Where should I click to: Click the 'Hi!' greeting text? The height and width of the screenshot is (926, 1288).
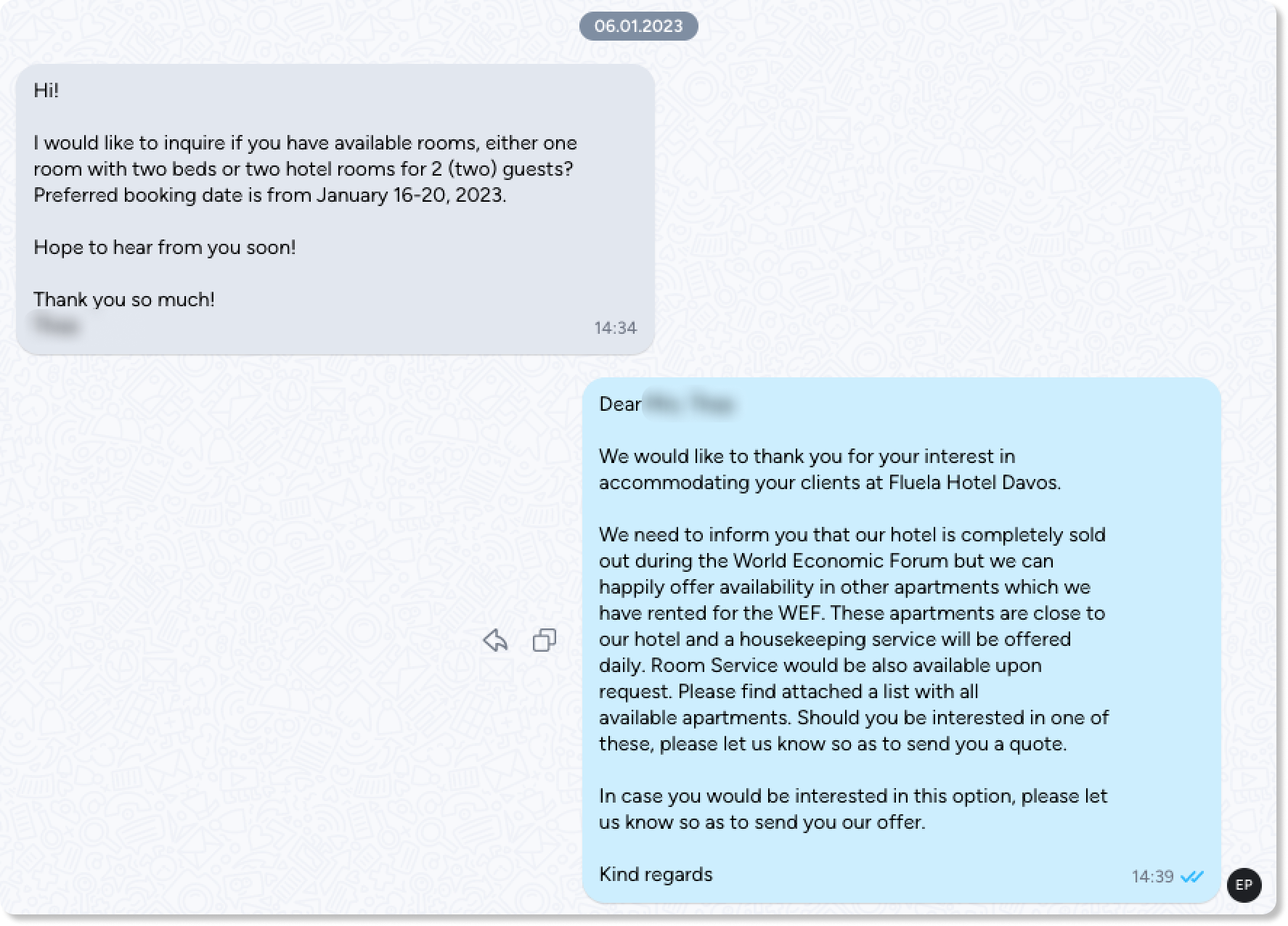coord(46,91)
